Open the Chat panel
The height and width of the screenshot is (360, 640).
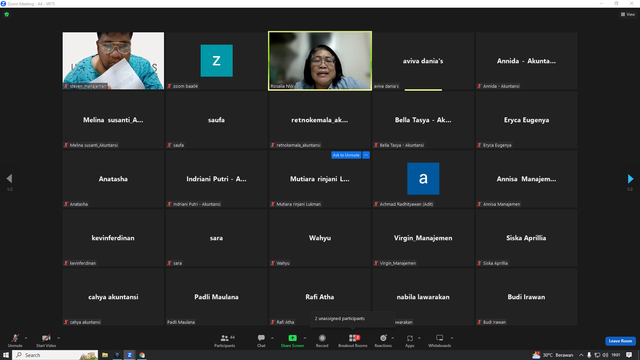(x=261, y=340)
